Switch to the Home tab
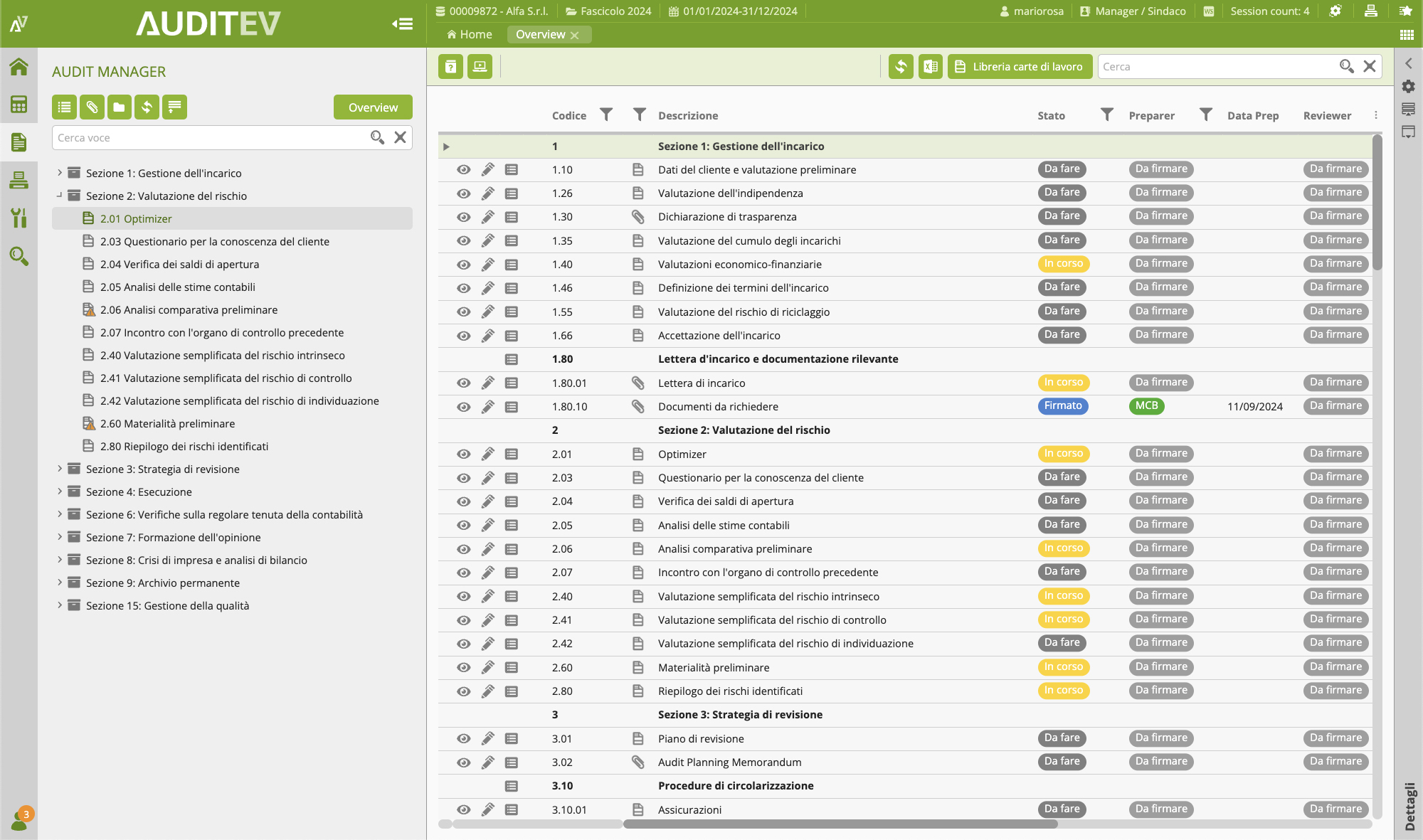1423x840 pixels. (469, 34)
